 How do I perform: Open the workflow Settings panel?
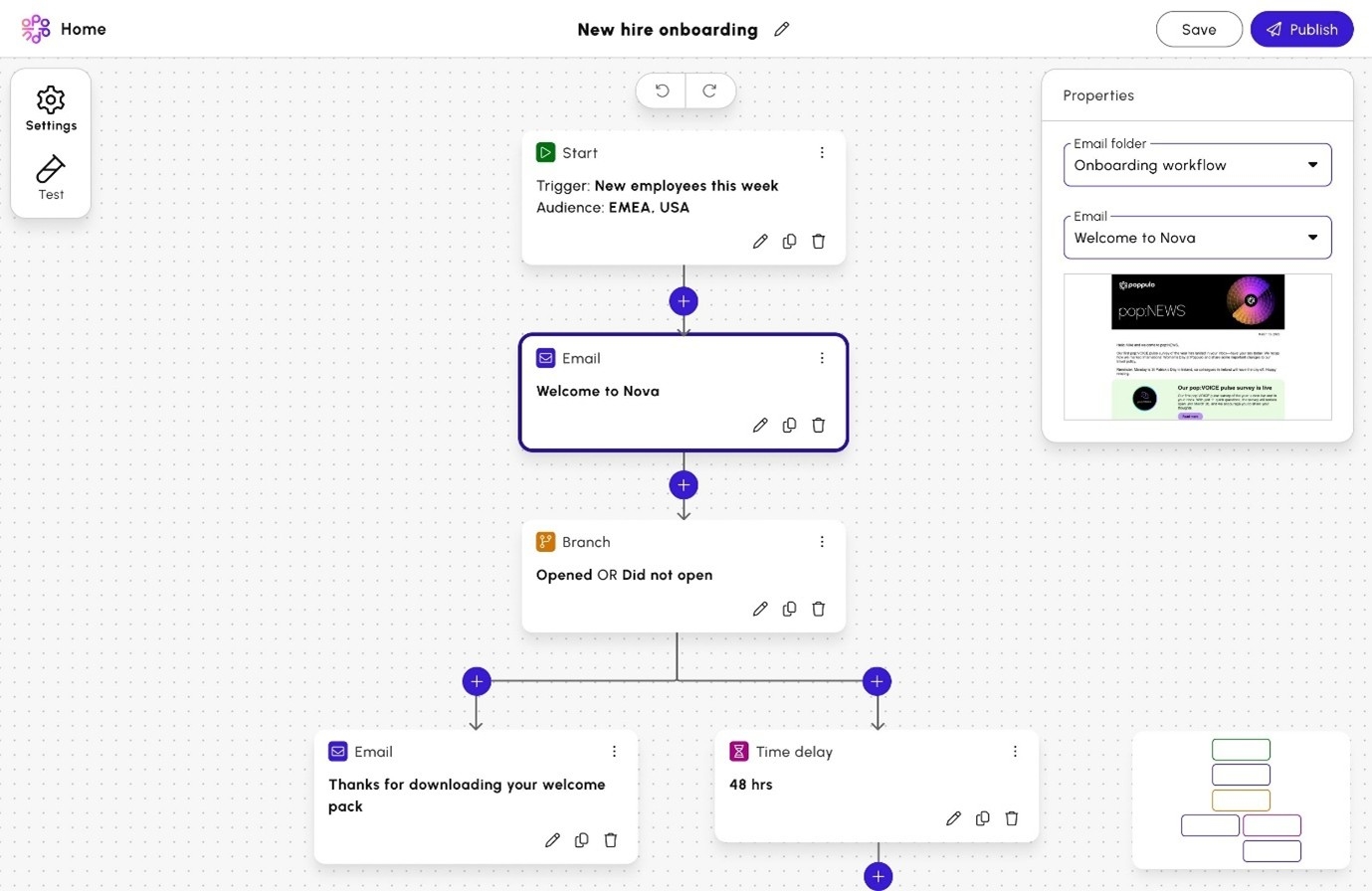point(51,108)
